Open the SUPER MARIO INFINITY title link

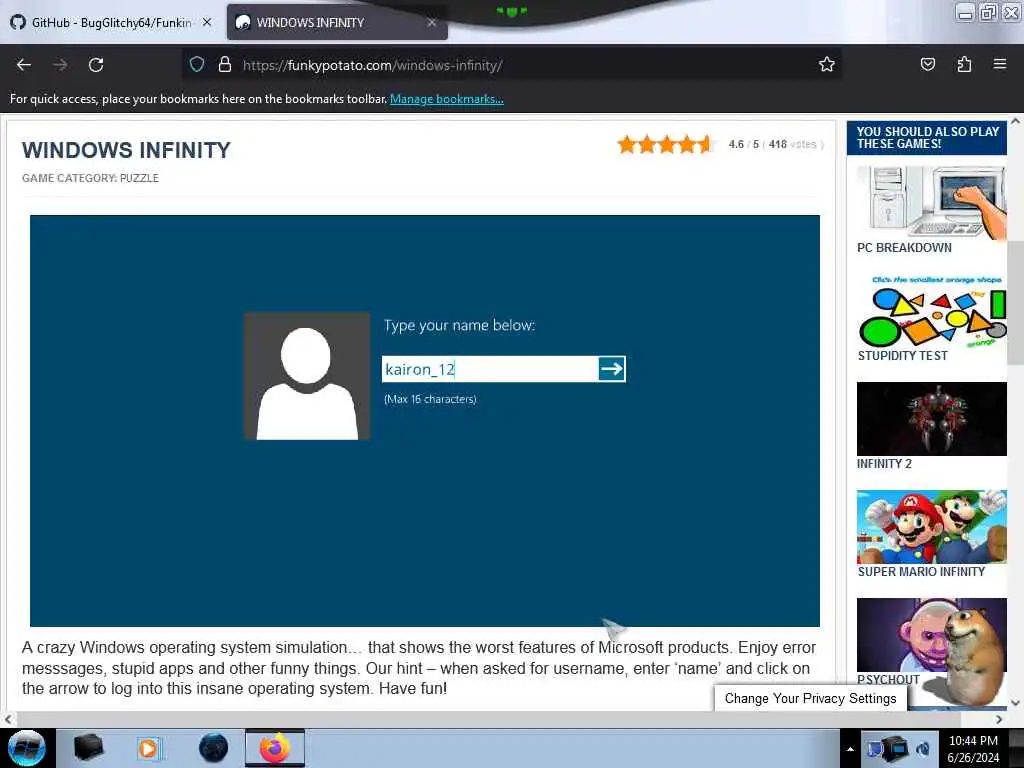(921, 572)
